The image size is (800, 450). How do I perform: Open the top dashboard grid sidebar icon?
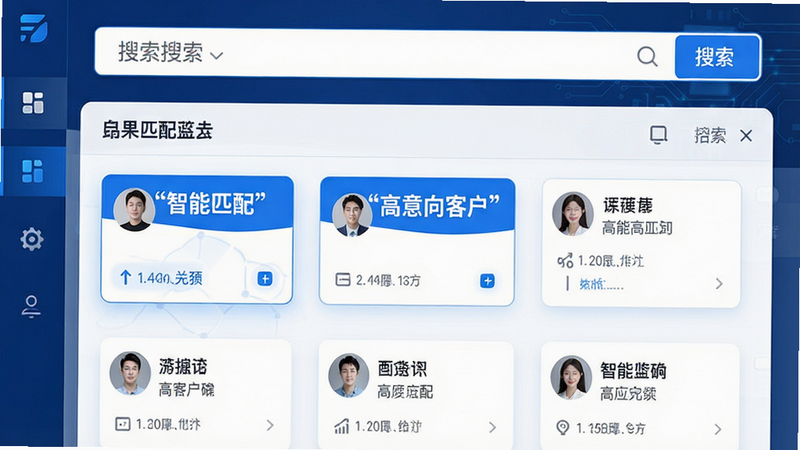[x=33, y=103]
